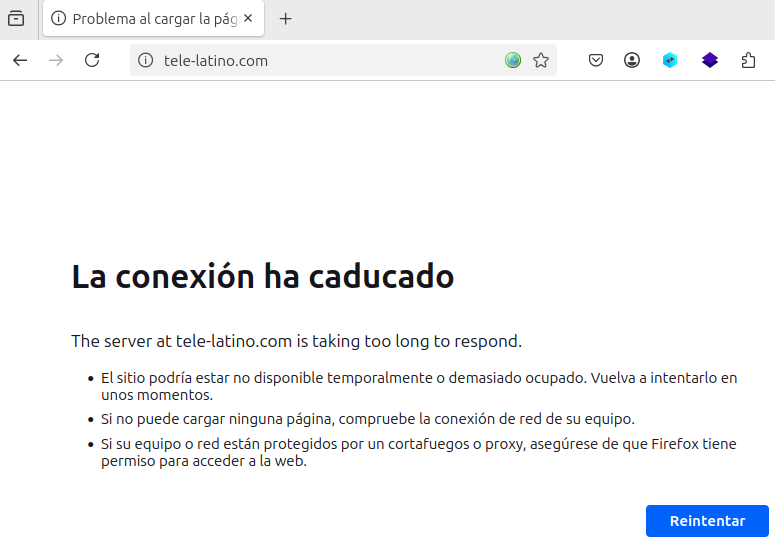Screen dimensions: 775x557
Task: Bookmark this page with the star icon
Action: click(x=541, y=60)
